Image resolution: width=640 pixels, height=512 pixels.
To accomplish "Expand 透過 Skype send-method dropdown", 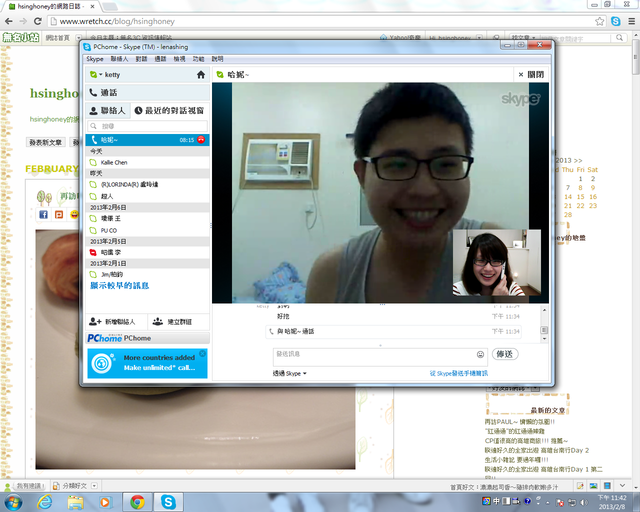I will pyautogui.click(x=289, y=373).
